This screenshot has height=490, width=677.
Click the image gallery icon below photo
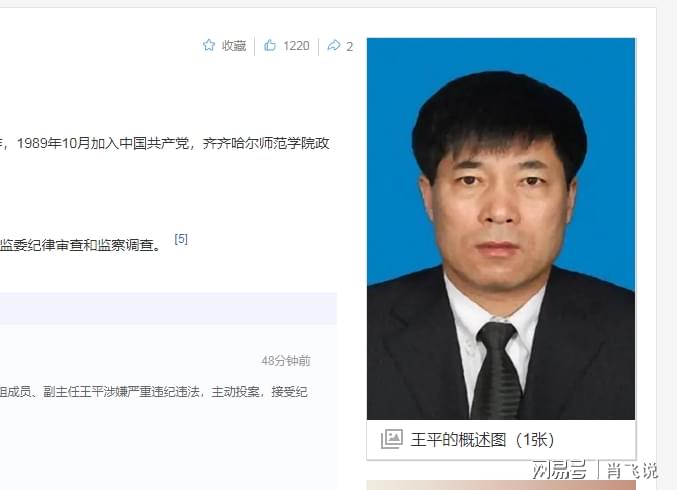point(392,439)
